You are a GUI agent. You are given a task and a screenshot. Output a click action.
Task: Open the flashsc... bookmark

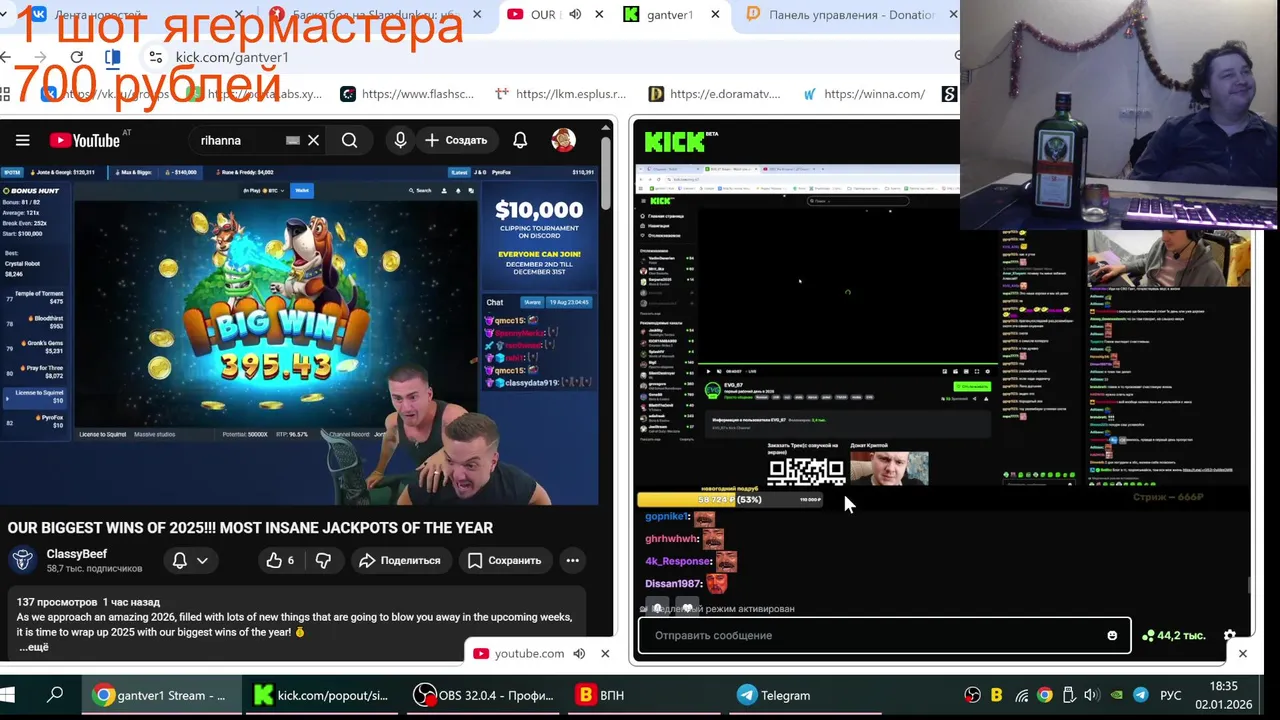pyautogui.click(x=407, y=94)
